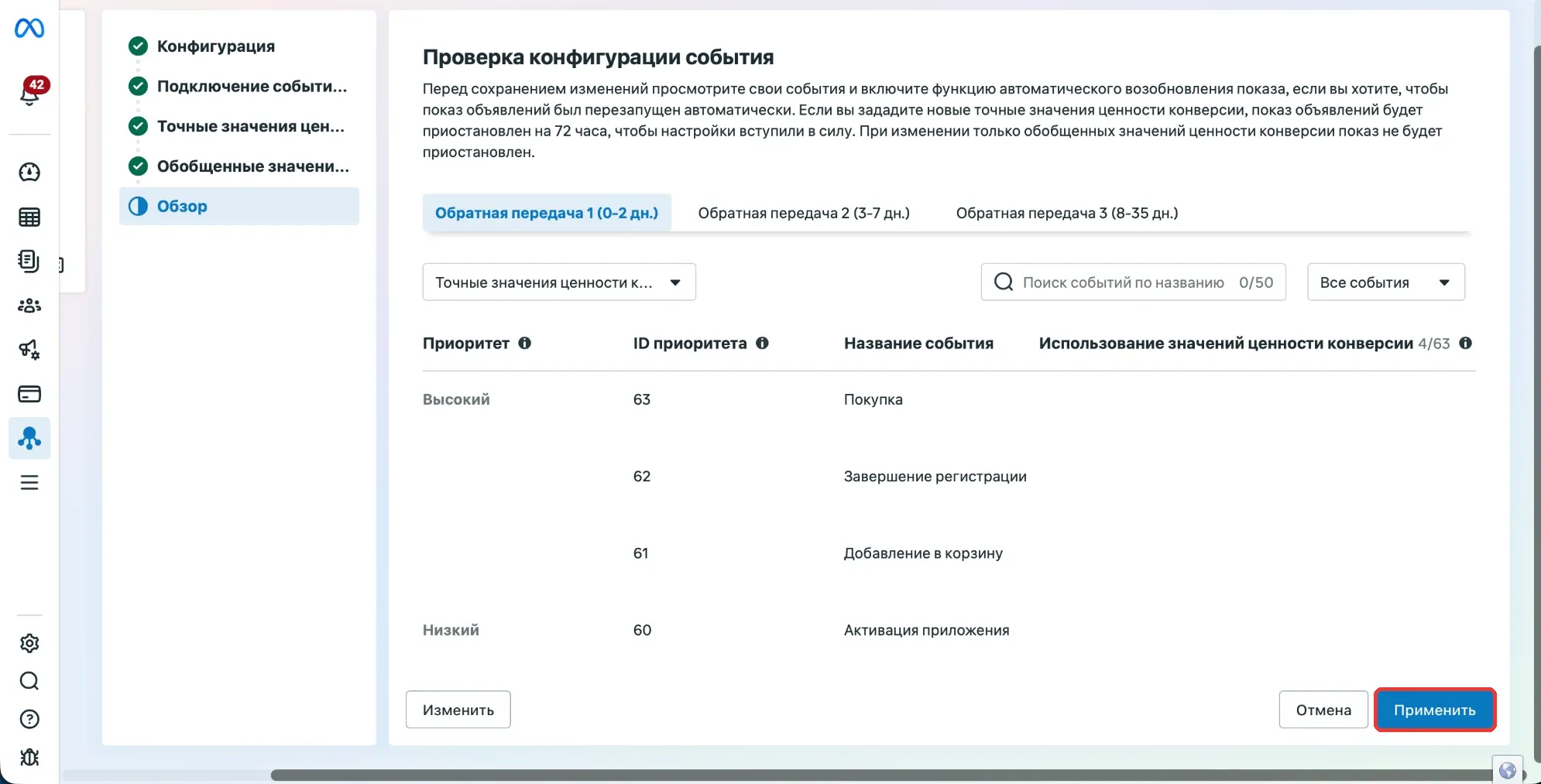Switch to Обратная передача 2 (3-7 дн.) tab

tap(804, 213)
